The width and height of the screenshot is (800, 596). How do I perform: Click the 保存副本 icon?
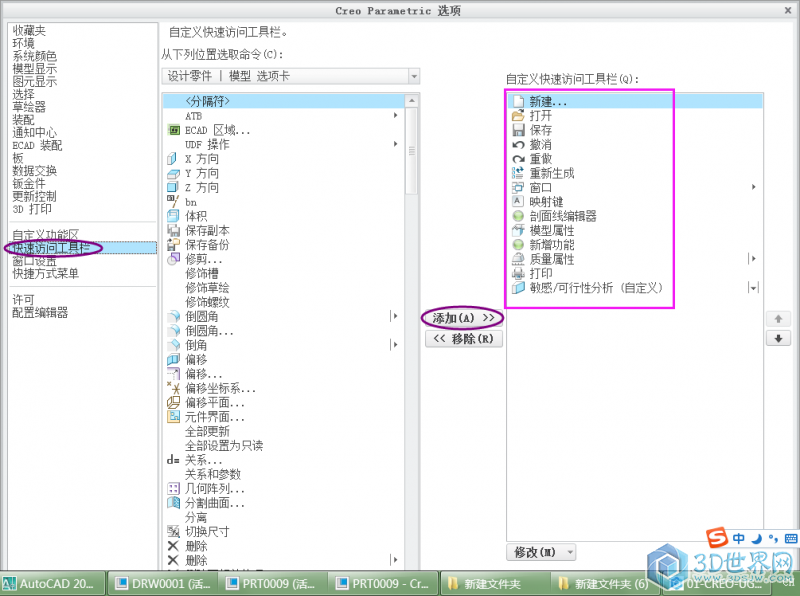pyautogui.click(x=173, y=230)
